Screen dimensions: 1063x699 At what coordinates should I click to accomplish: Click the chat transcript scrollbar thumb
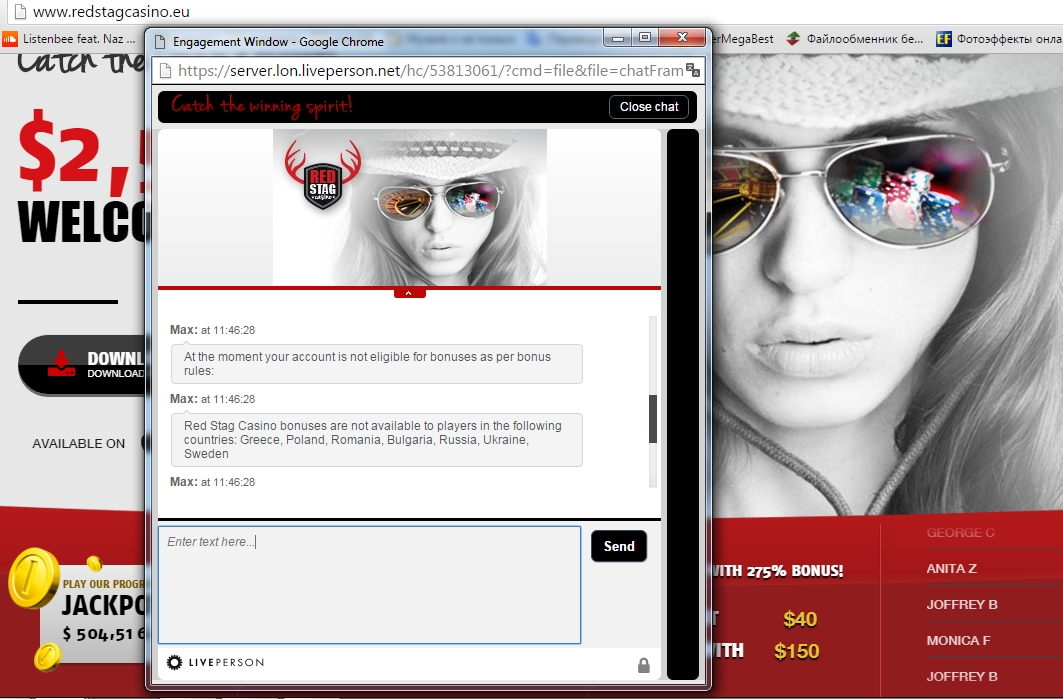(x=653, y=419)
